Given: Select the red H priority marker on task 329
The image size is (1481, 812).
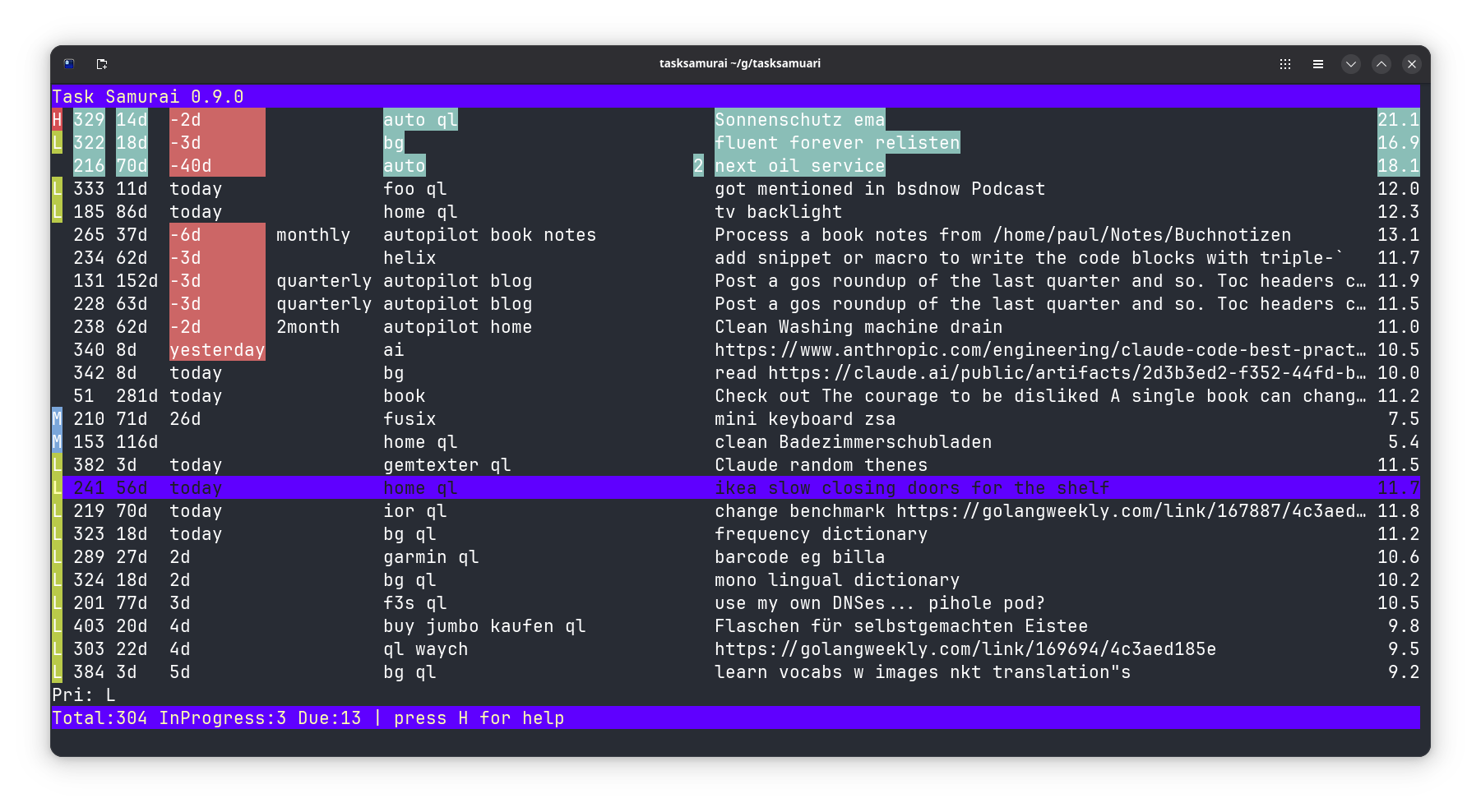Looking at the screenshot, I should (57, 120).
